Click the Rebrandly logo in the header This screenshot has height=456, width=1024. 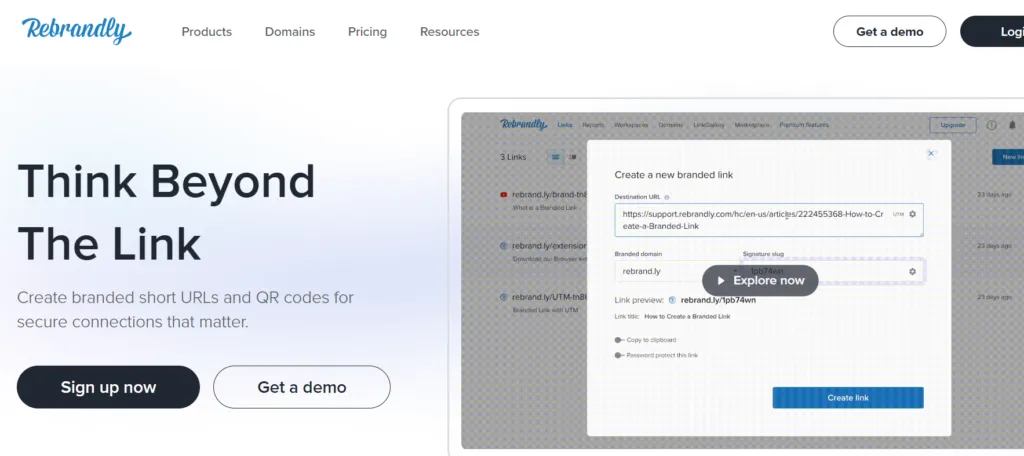click(x=76, y=30)
